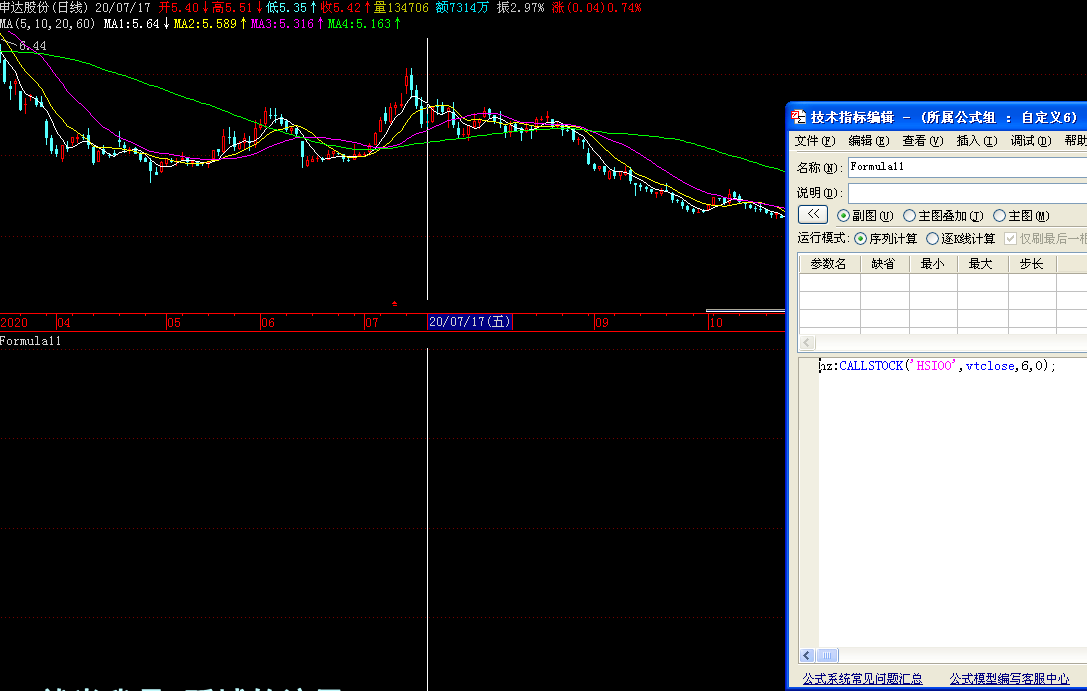This screenshot has width=1087, height=691.
Task: Click the 06 month label on time axis
Action: tap(268, 322)
